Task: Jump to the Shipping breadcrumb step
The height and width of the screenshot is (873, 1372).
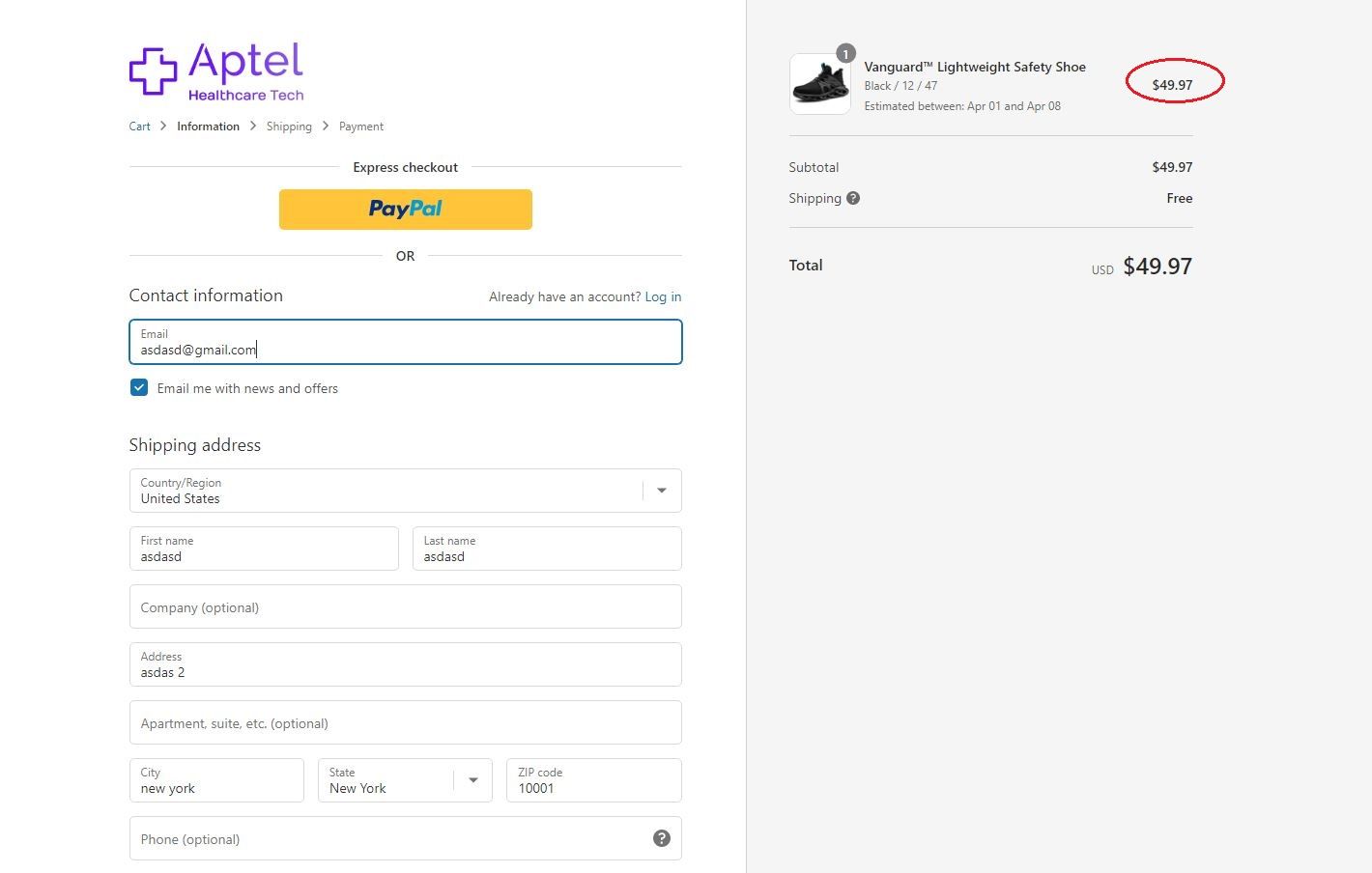Action: [x=289, y=127]
